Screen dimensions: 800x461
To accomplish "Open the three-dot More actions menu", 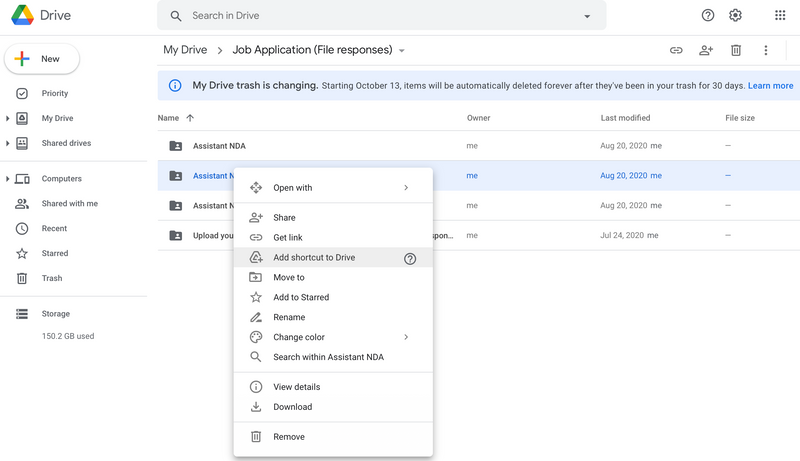I will click(766, 50).
